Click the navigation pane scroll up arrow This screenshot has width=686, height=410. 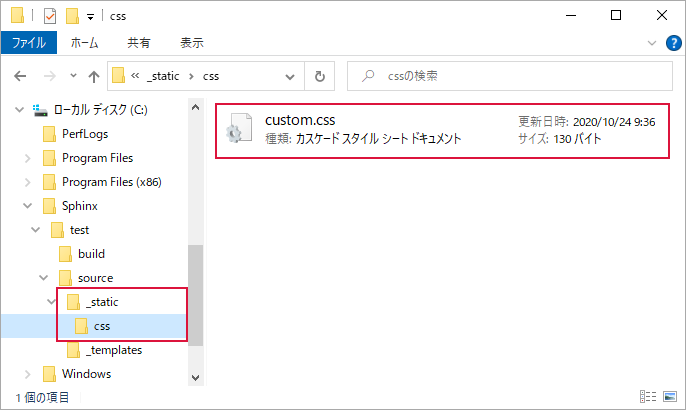[x=196, y=107]
